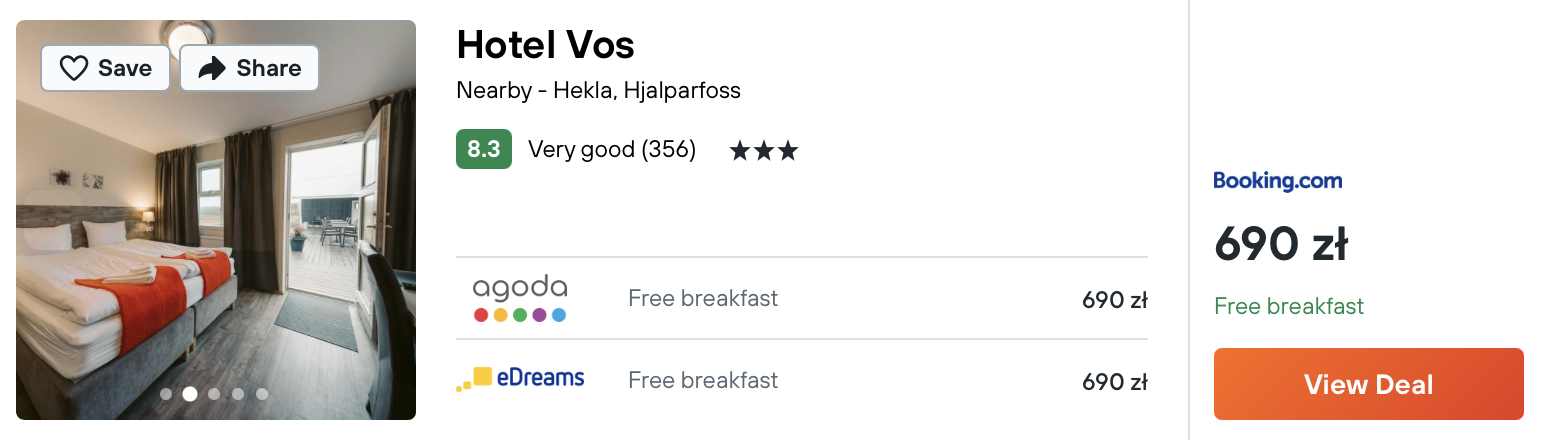Image resolution: width=1542 pixels, height=440 pixels.
Task: Click the eDreams logo
Action: click(x=520, y=379)
